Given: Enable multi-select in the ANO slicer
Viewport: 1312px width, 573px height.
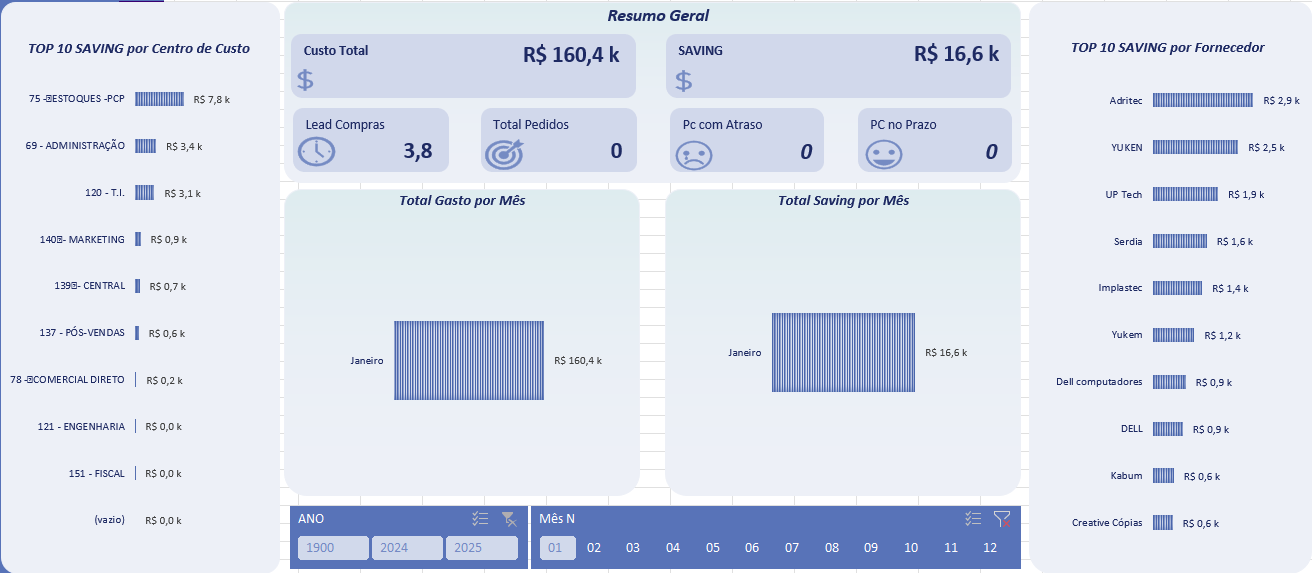Looking at the screenshot, I should 480,519.
